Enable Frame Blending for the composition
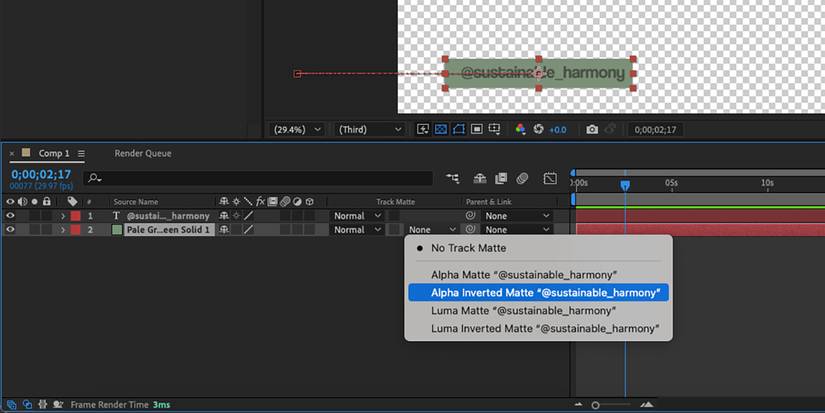The height and width of the screenshot is (413, 825). 501,178
